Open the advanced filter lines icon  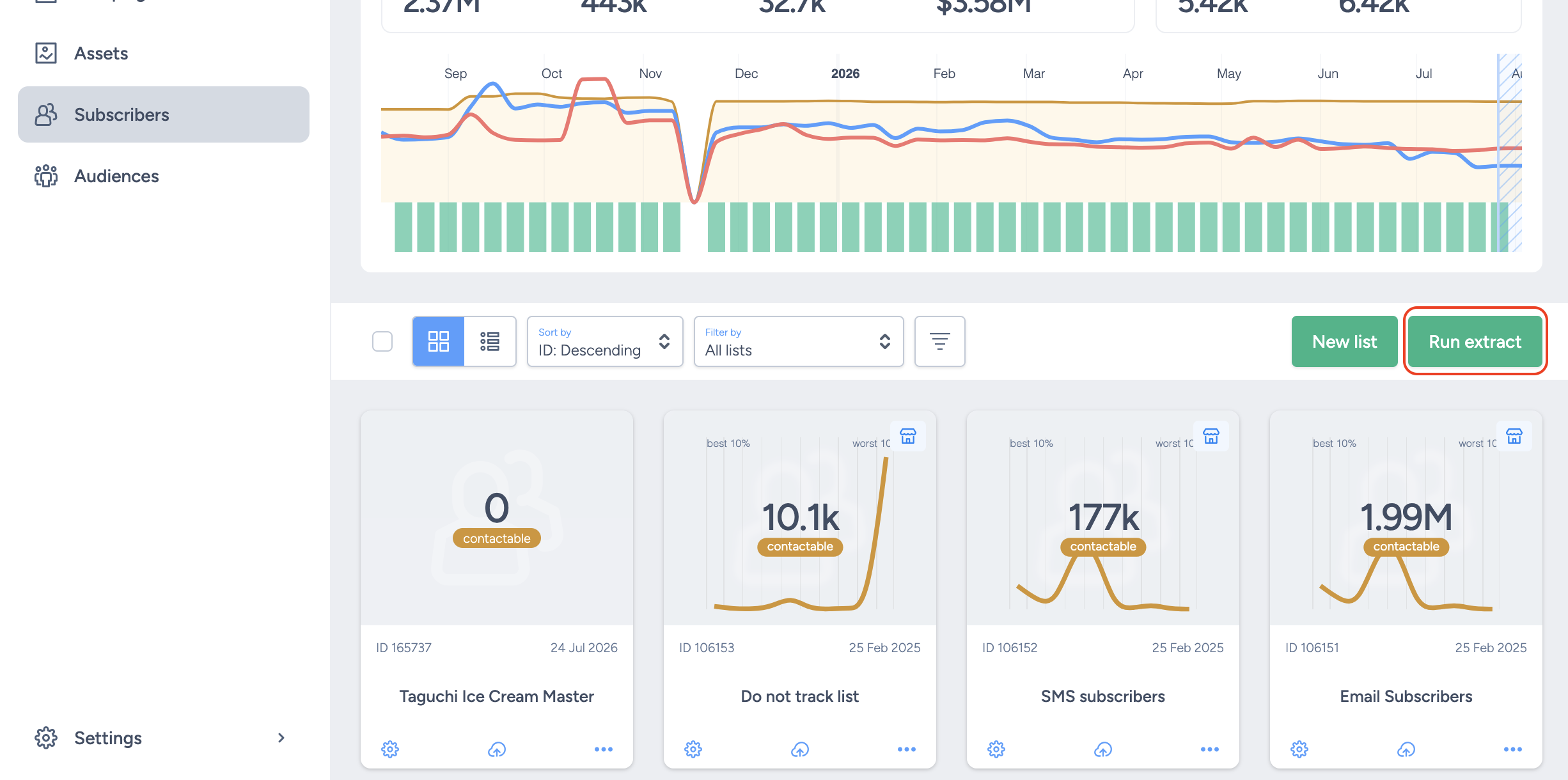pyautogui.click(x=940, y=341)
